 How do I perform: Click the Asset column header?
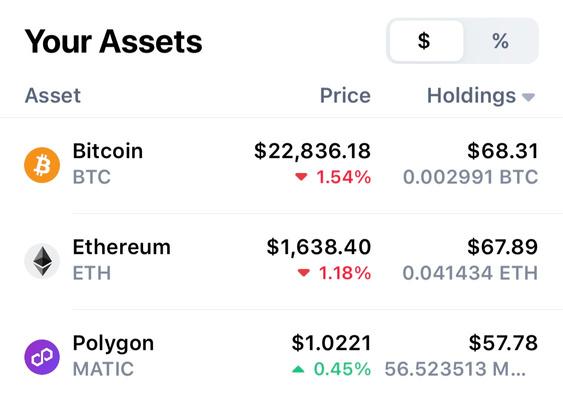point(53,96)
